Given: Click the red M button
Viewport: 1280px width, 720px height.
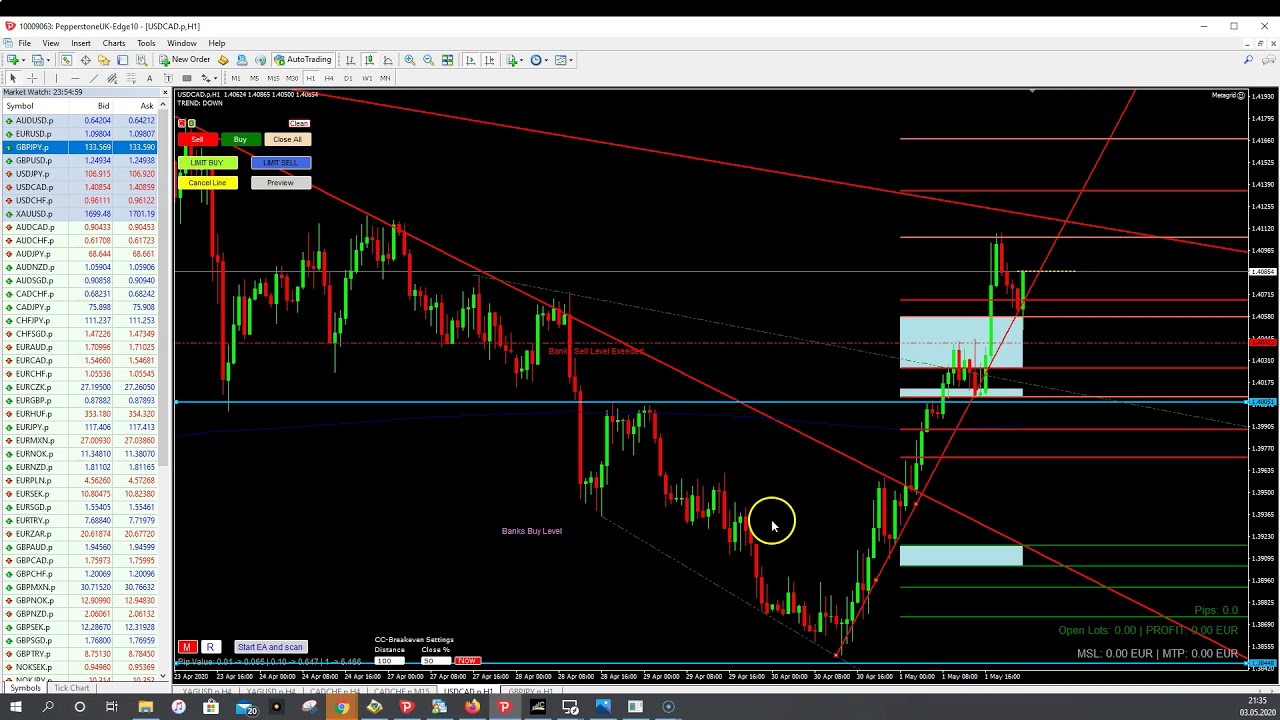Looking at the screenshot, I should tap(186, 647).
